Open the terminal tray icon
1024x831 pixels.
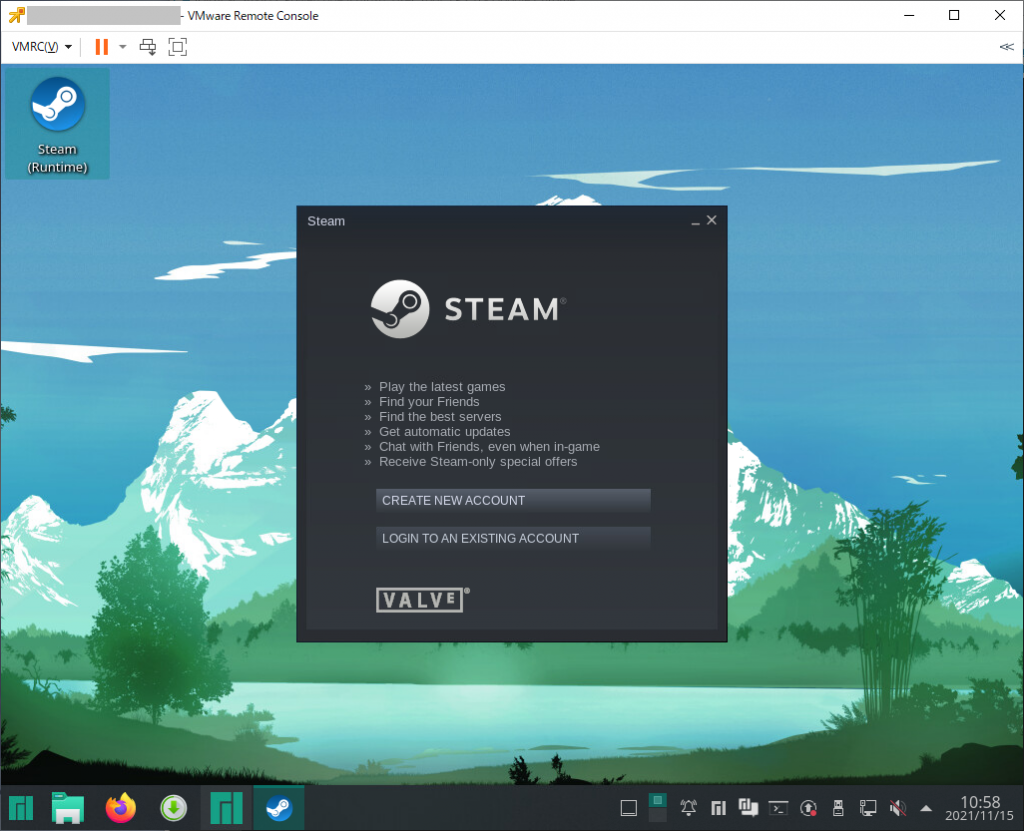coord(778,809)
